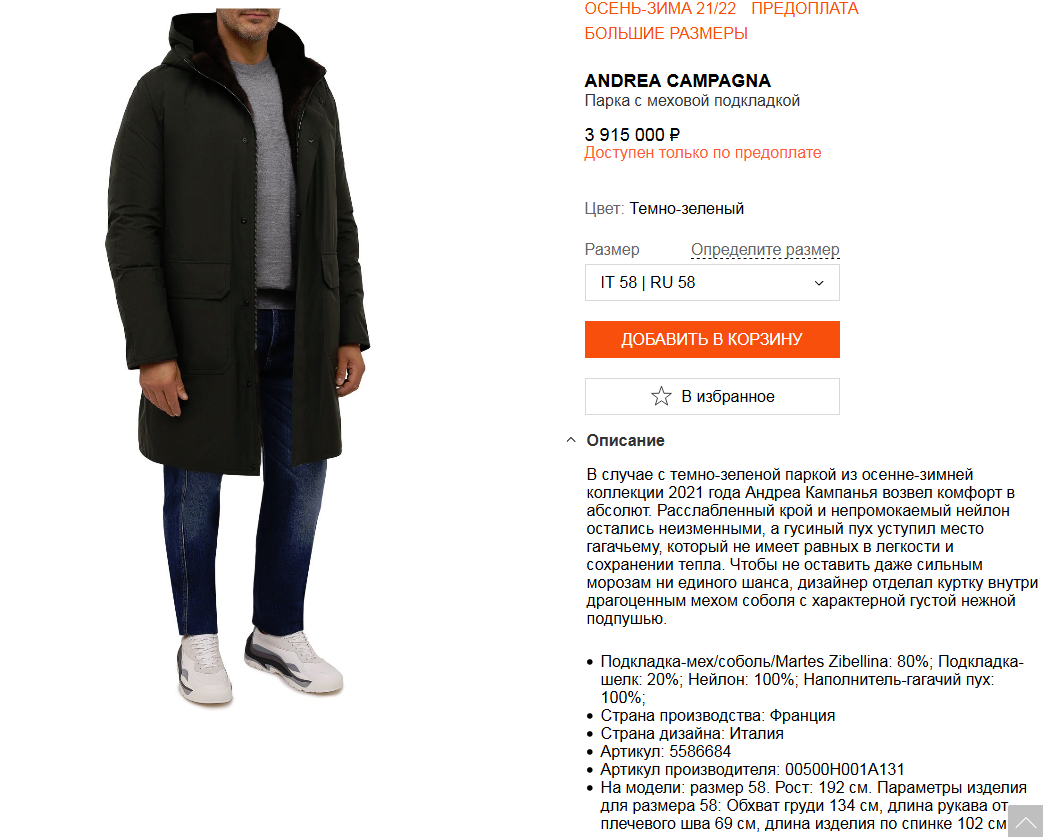Image resolution: width=1043 pixels, height=837 pixels.
Task: Select the ОСЕНЬ-ЗИМА 21/22 tag
Action: coord(660,9)
